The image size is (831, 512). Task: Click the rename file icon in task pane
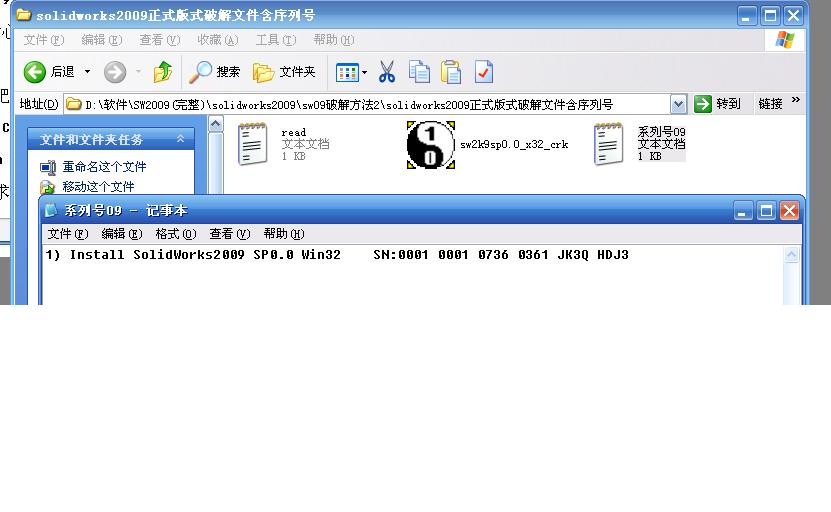[x=48, y=167]
